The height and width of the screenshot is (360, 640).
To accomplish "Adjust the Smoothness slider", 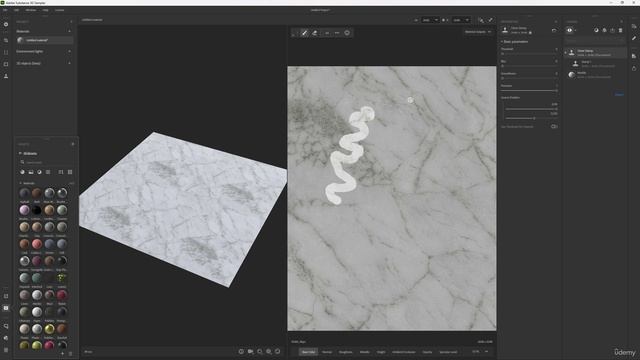I will (529, 78).
